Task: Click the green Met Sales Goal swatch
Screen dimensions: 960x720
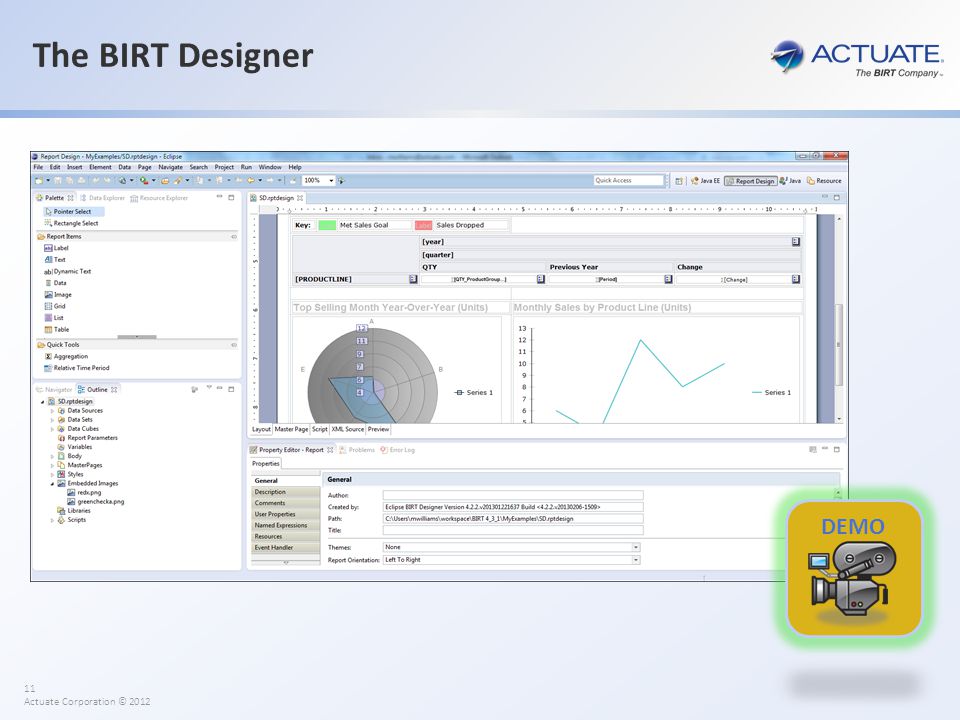Action: pyautogui.click(x=327, y=225)
